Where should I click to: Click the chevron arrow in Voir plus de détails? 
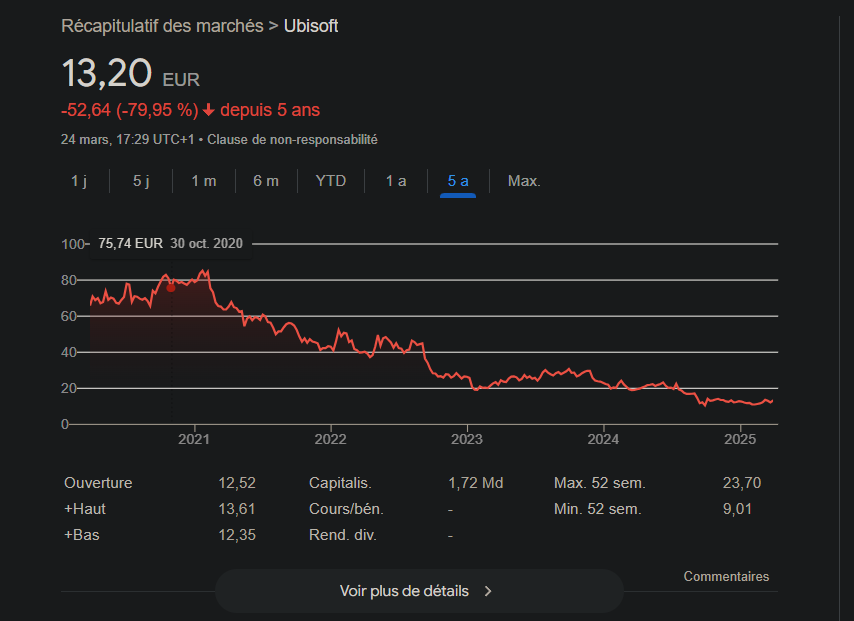tap(488, 591)
